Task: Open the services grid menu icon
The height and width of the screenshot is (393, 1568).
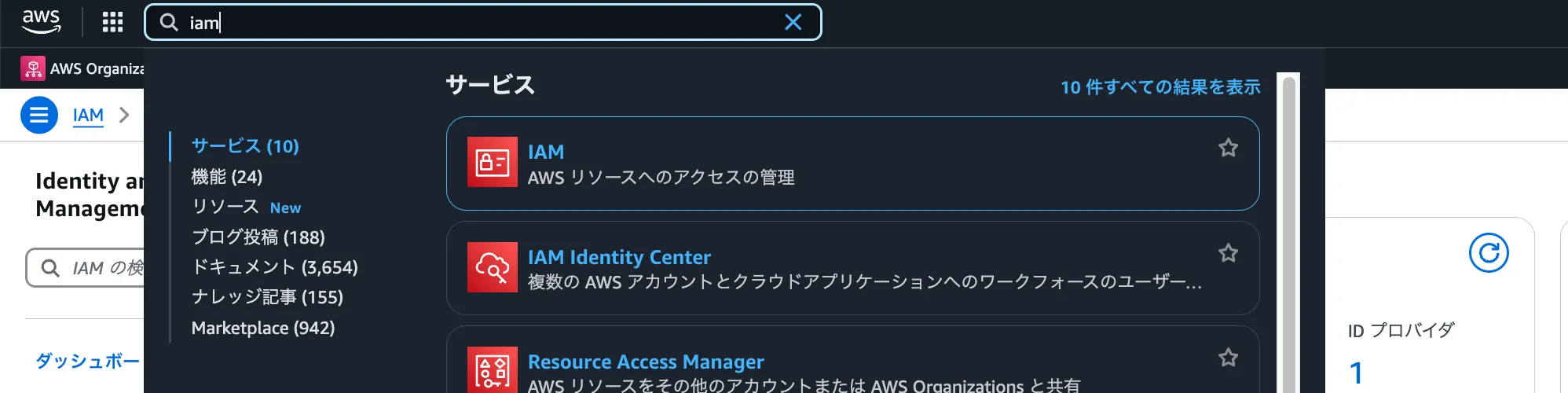Action: 112,22
